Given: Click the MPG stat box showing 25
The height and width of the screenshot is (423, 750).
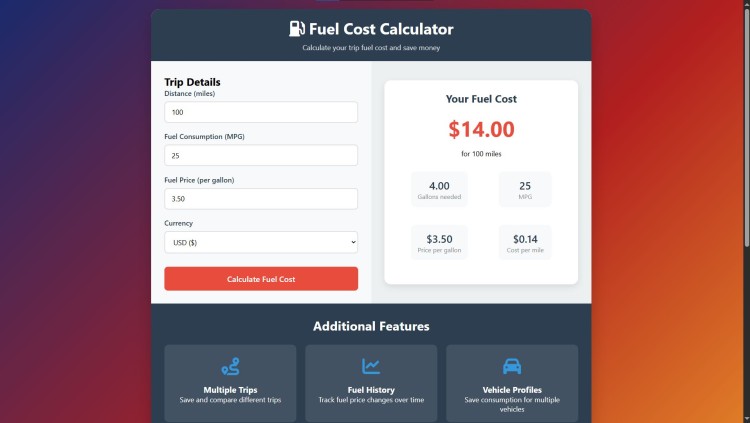Looking at the screenshot, I should click(x=525, y=189).
